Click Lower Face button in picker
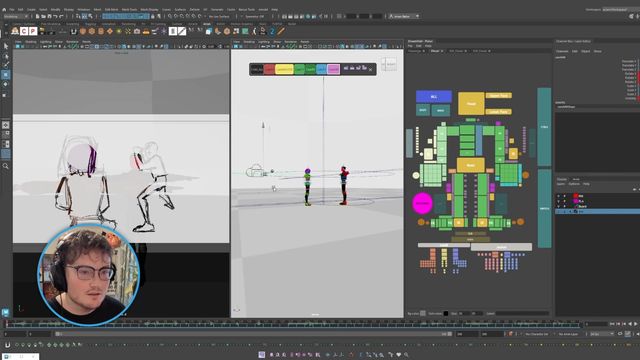The height and width of the screenshot is (360, 640). pyautogui.click(x=498, y=111)
